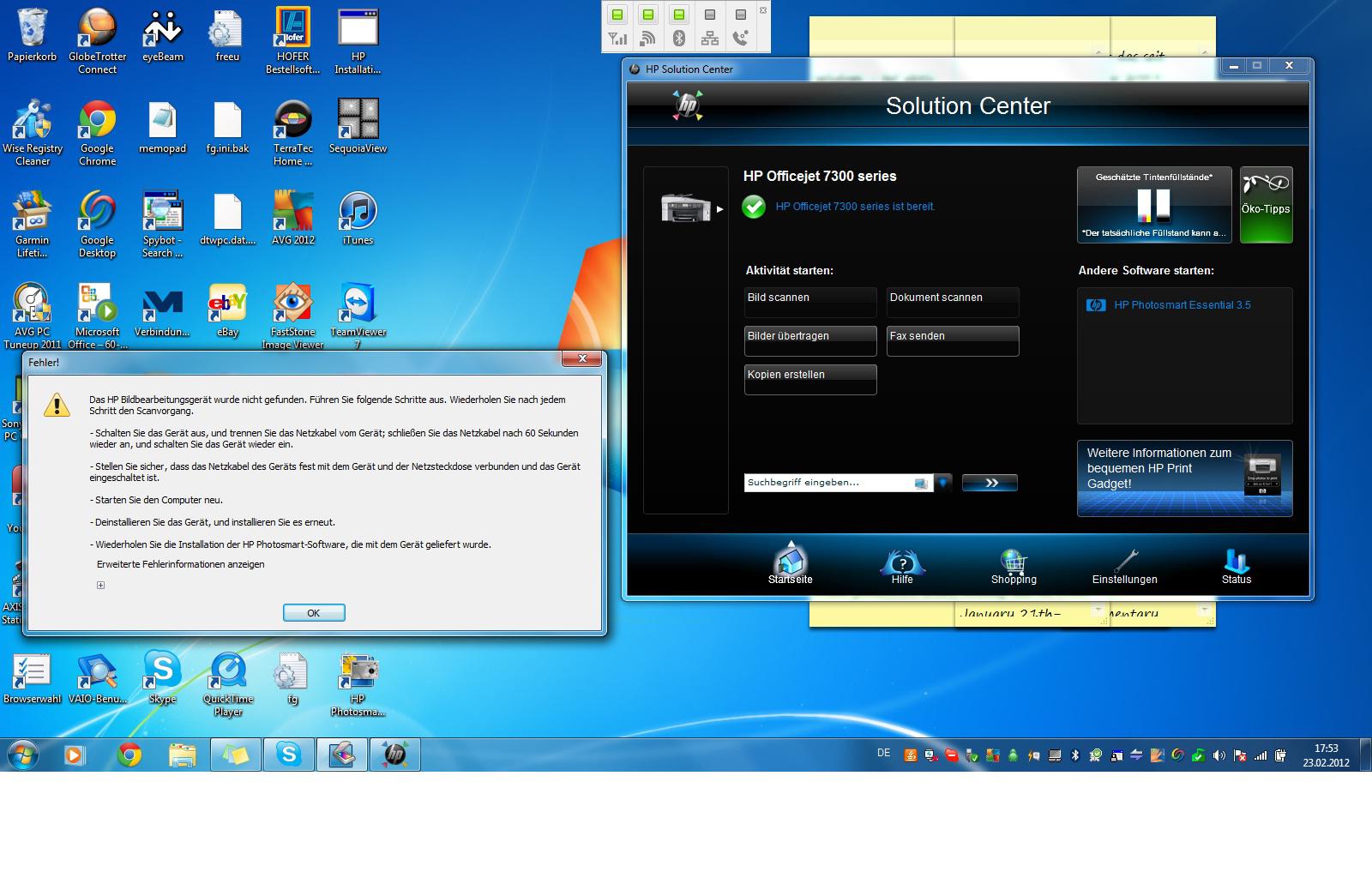1372x878 pixels.
Task: Open Spybot Search desktop shortcut
Action: tap(162, 224)
